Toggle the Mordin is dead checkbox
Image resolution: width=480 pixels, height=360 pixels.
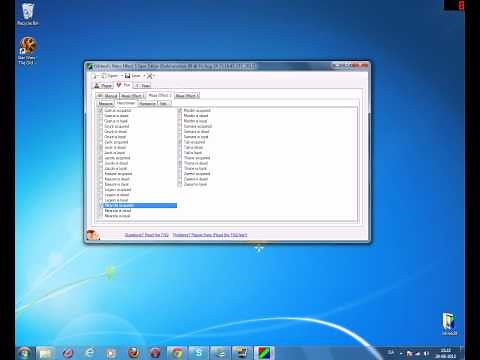(x=180, y=116)
